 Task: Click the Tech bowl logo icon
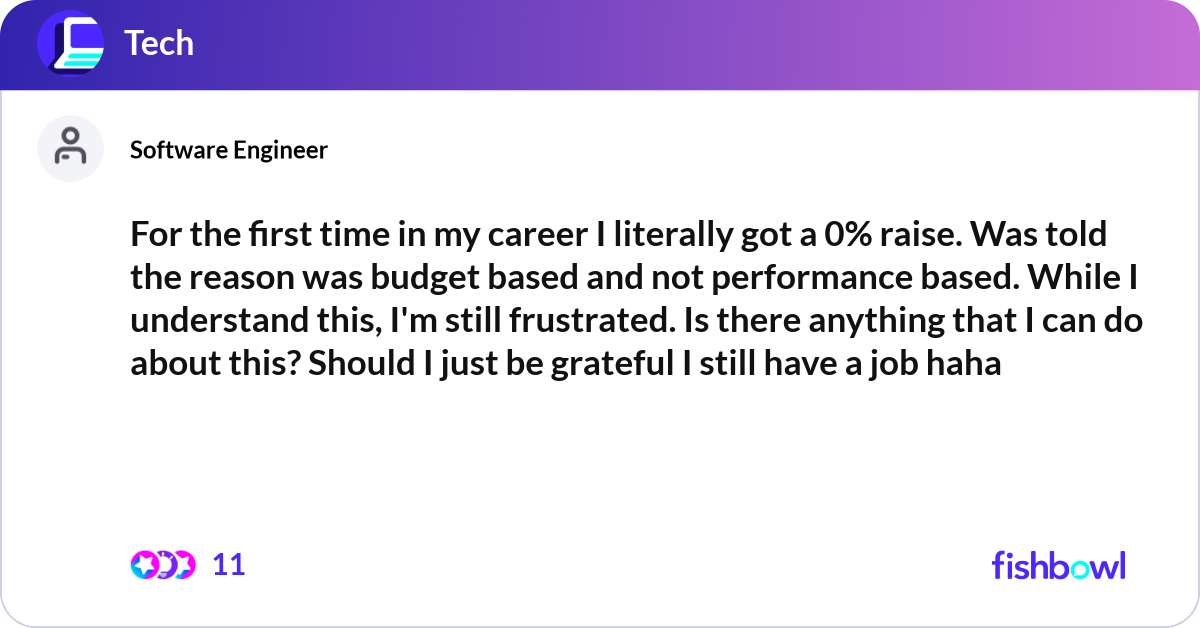pyautogui.click(x=70, y=43)
